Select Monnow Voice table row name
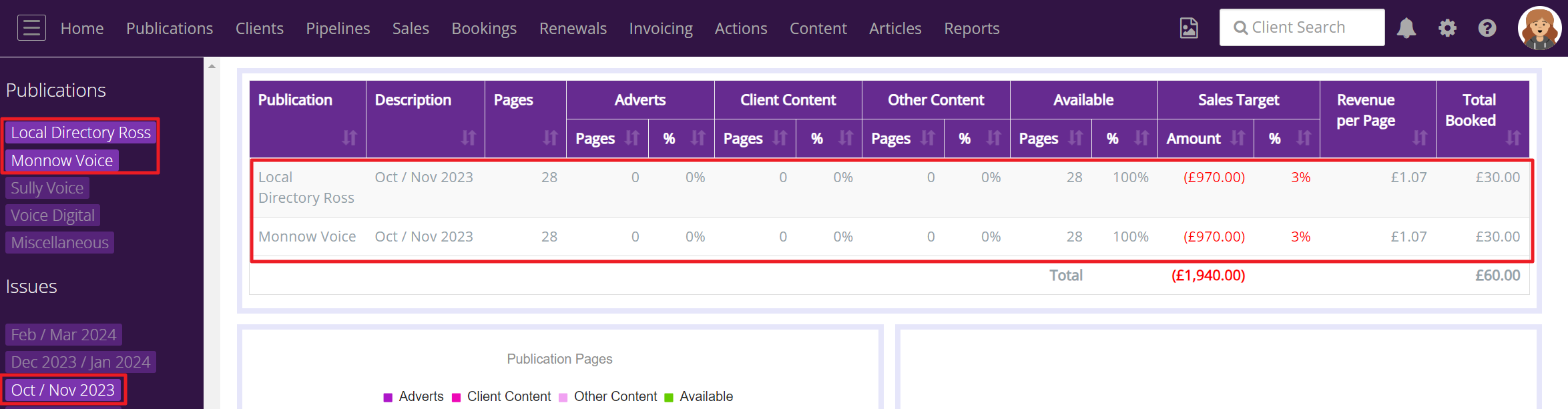The width and height of the screenshot is (1568, 409). coord(307,236)
